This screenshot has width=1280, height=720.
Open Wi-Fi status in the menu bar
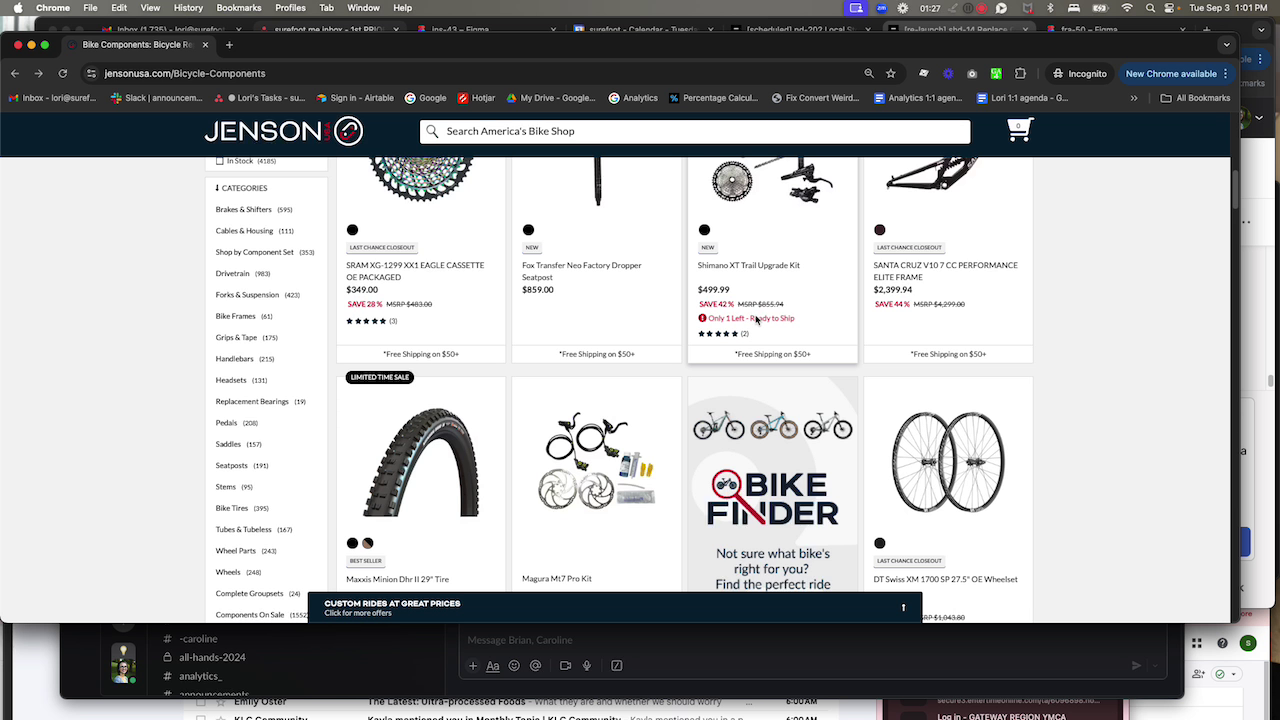tap(1128, 8)
